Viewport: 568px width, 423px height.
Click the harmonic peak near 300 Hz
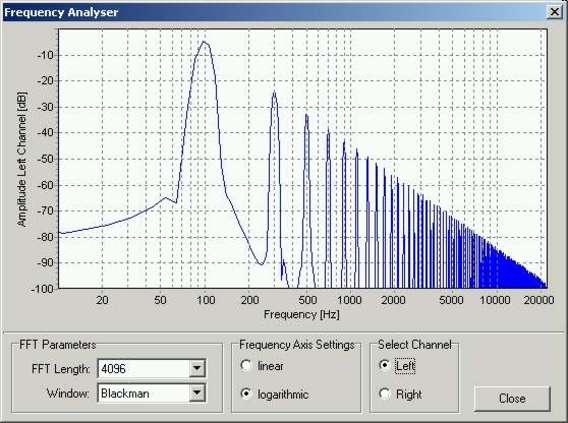pyautogui.click(x=274, y=92)
